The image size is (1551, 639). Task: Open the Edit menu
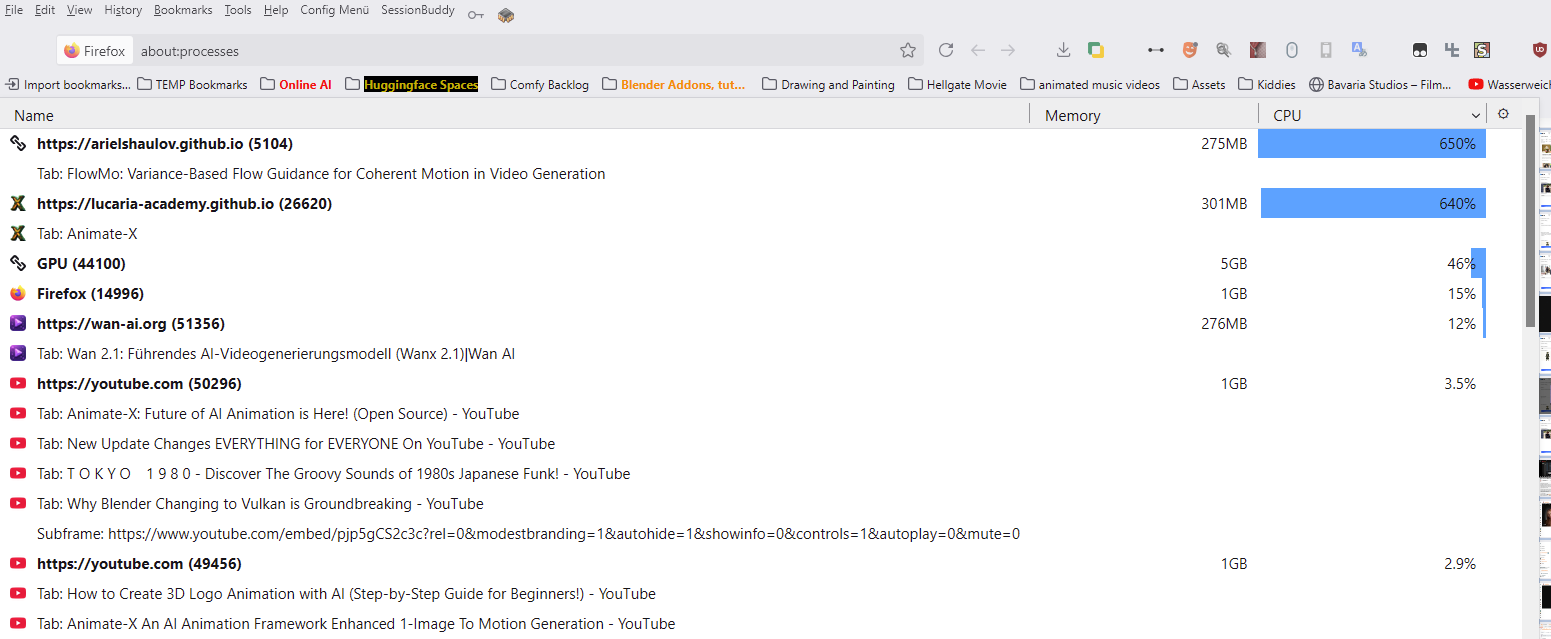(x=45, y=10)
